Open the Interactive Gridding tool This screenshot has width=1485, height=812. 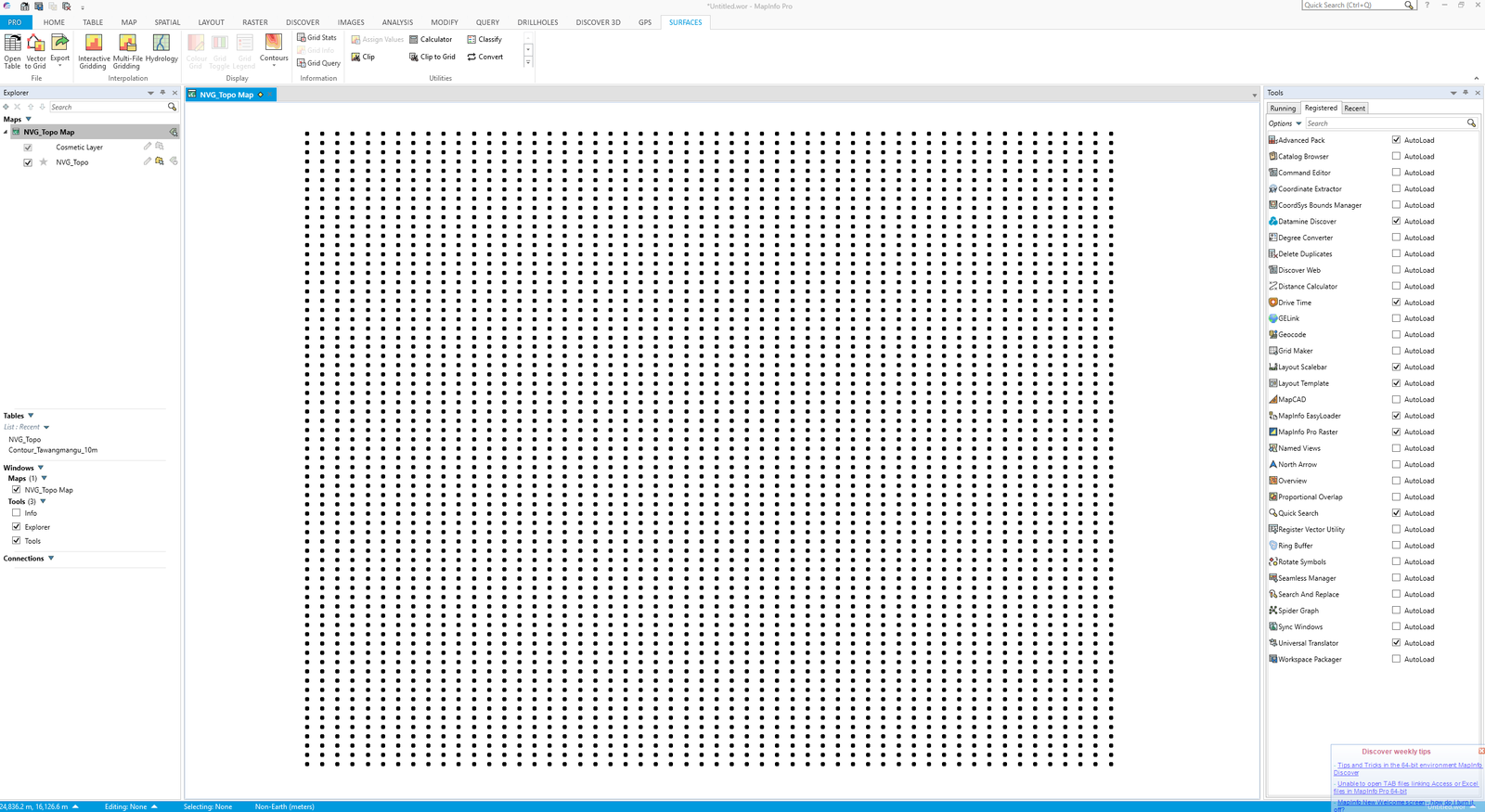pos(93,51)
